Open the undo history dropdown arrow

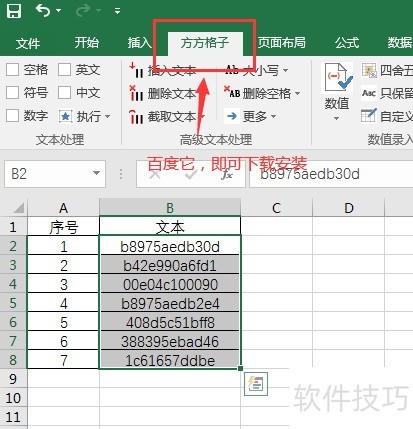point(59,11)
